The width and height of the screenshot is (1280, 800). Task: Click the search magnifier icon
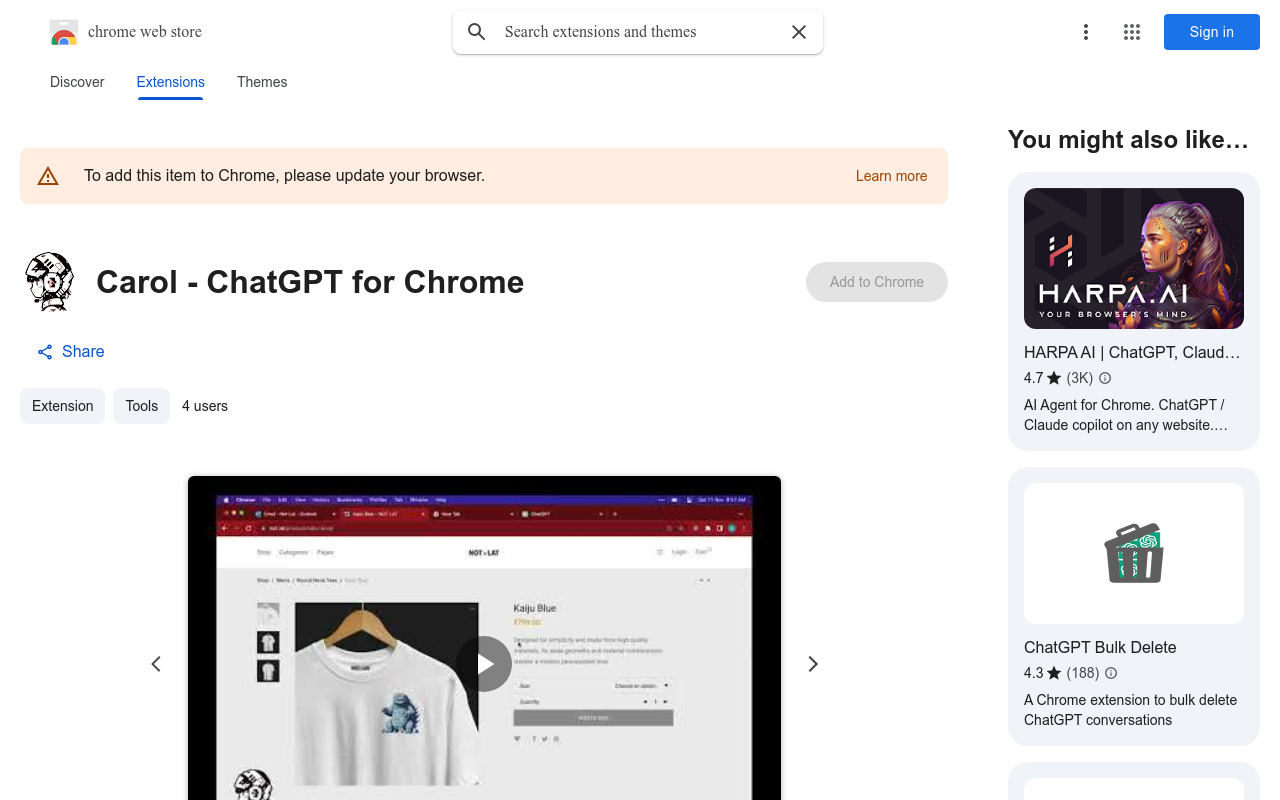click(x=477, y=32)
